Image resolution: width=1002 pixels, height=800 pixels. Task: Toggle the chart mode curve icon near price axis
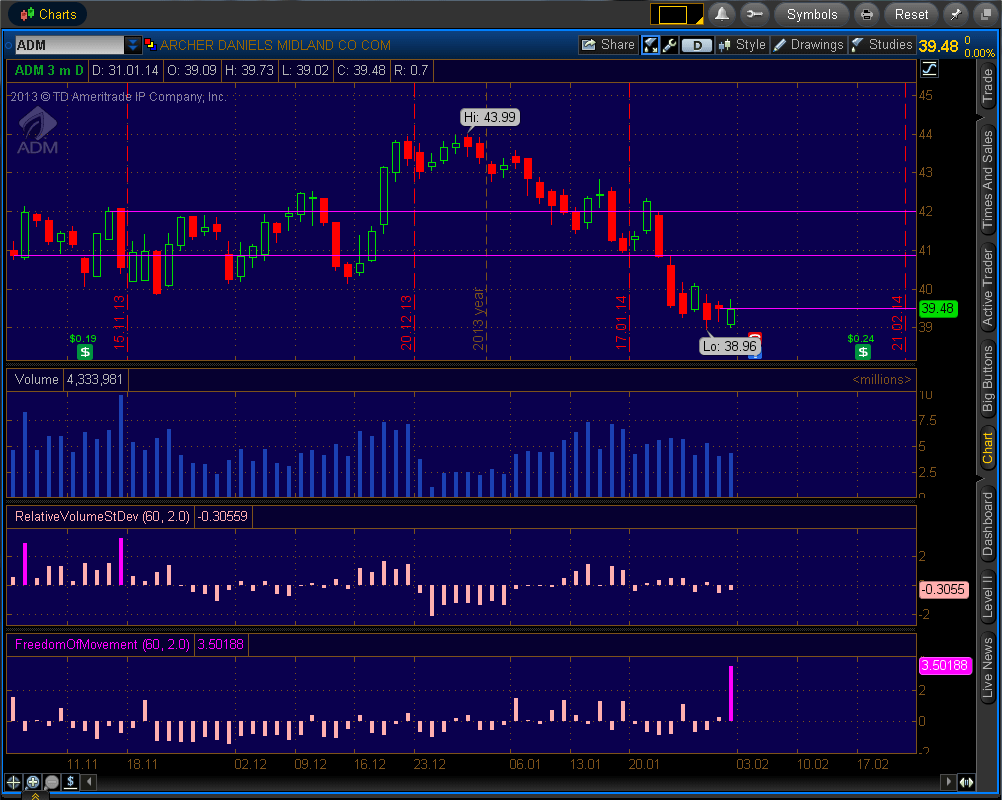[930, 69]
